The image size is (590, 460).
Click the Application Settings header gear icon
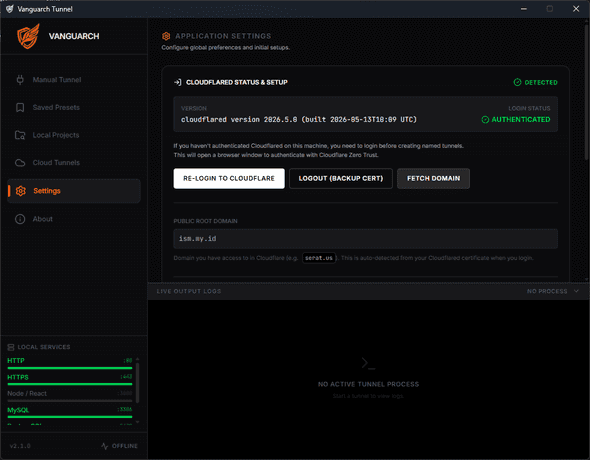pyautogui.click(x=166, y=36)
